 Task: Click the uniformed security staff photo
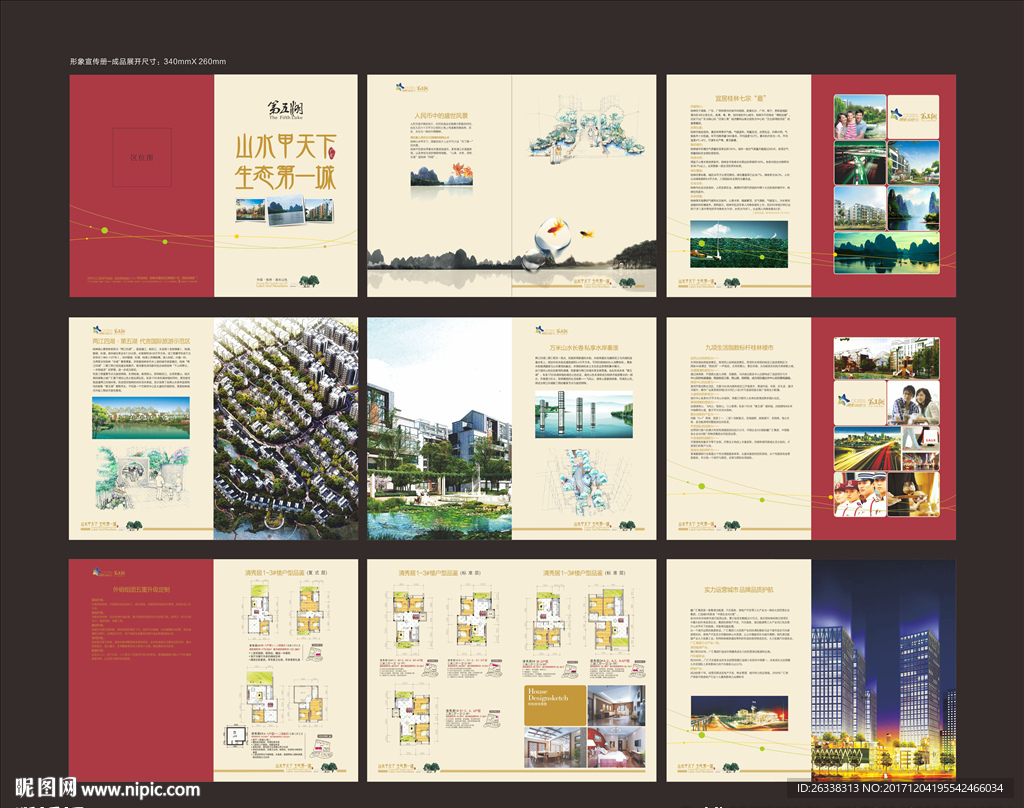click(x=860, y=494)
